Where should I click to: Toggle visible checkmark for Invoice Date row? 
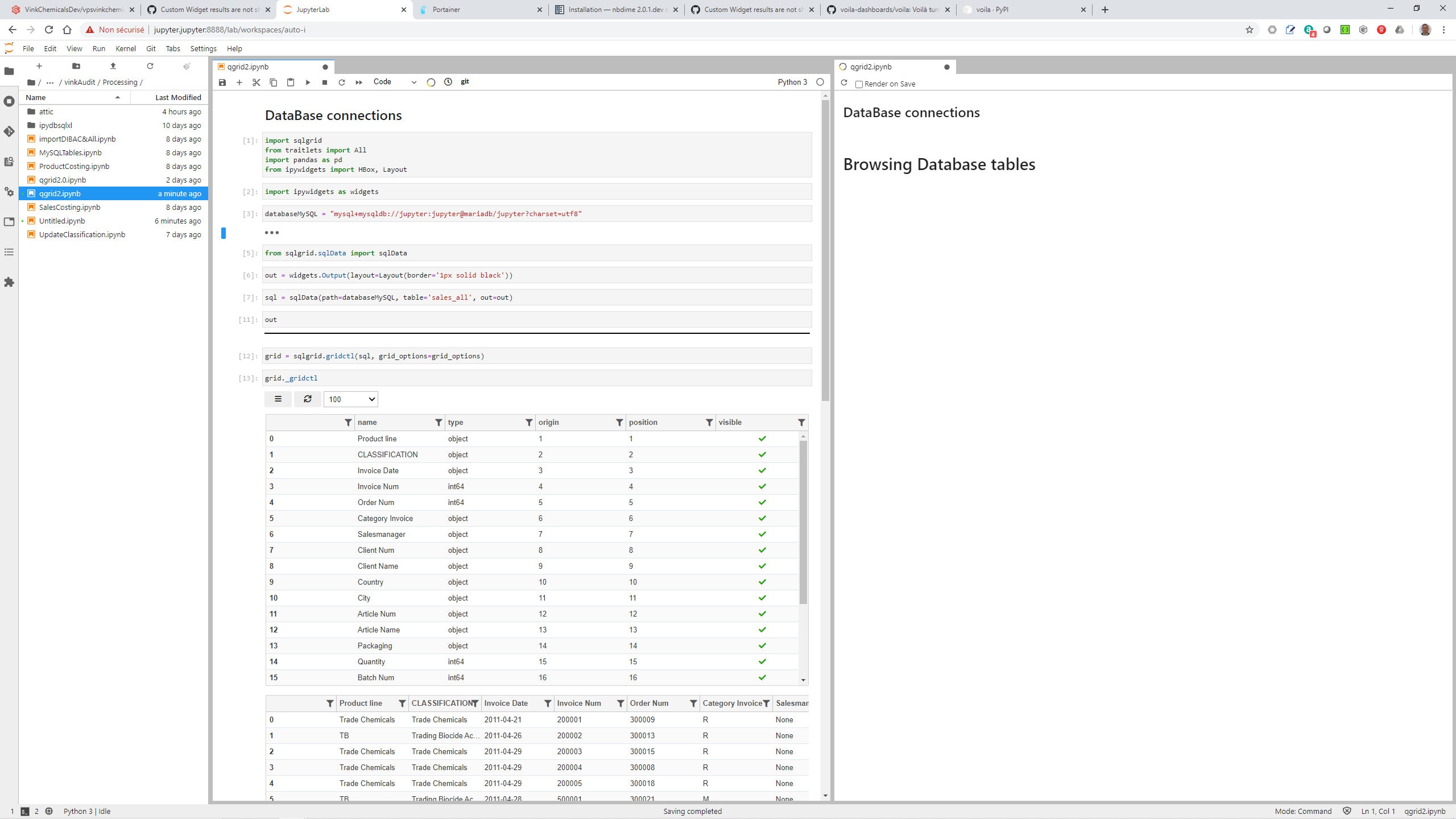click(x=762, y=470)
